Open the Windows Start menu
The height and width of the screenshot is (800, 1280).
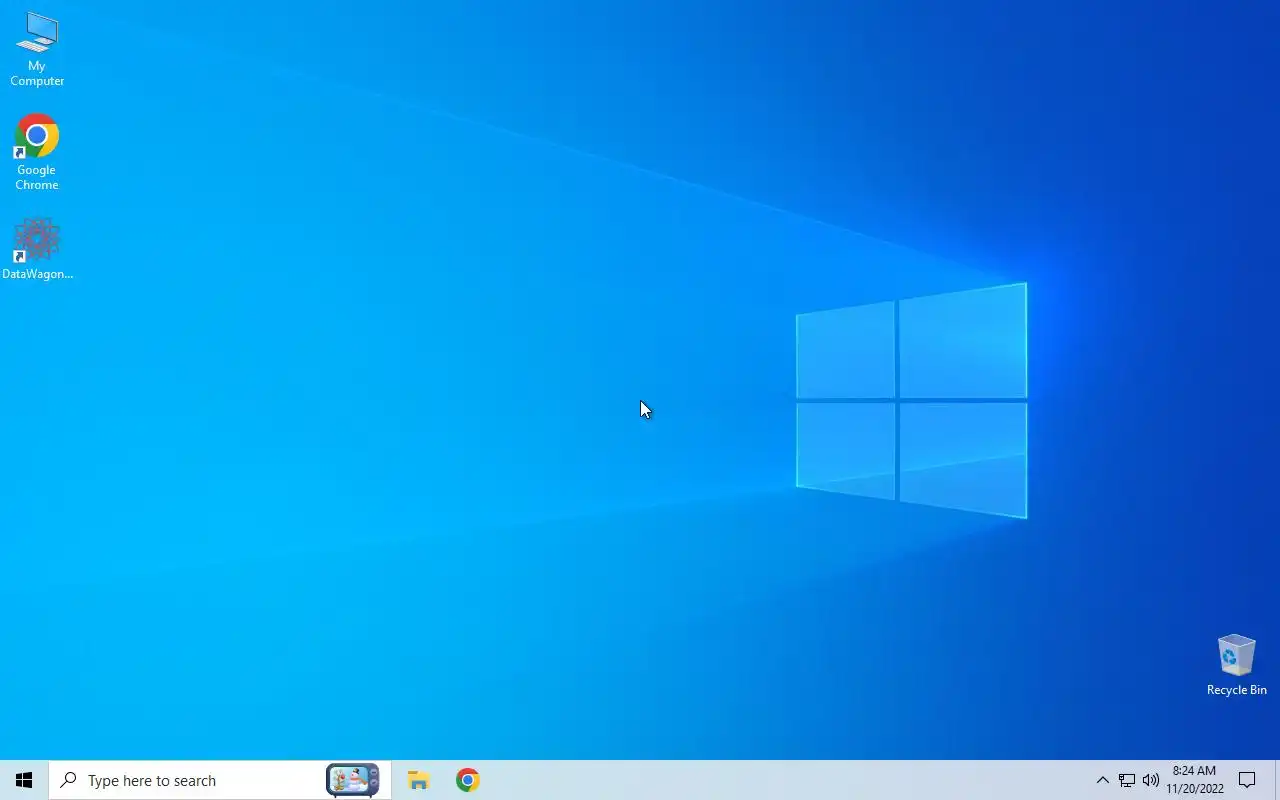pyautogui.click(x=24, y=780)
